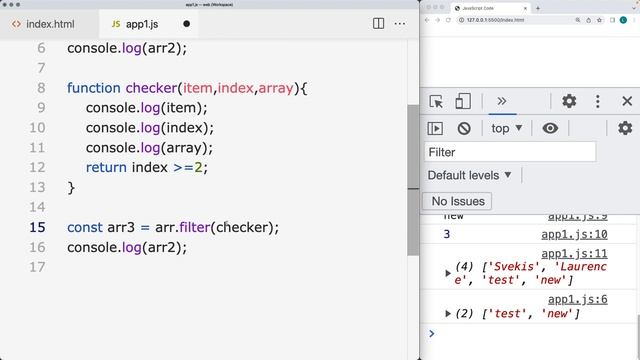Expand the logged array of 2 items

click(448, 313)
